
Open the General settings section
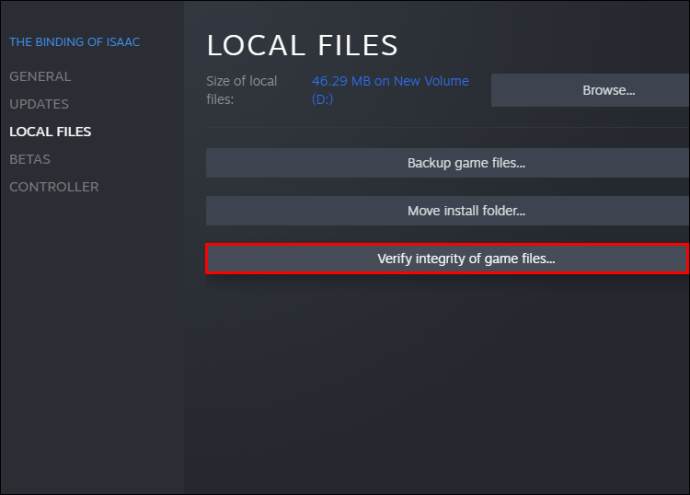[40, 77]
